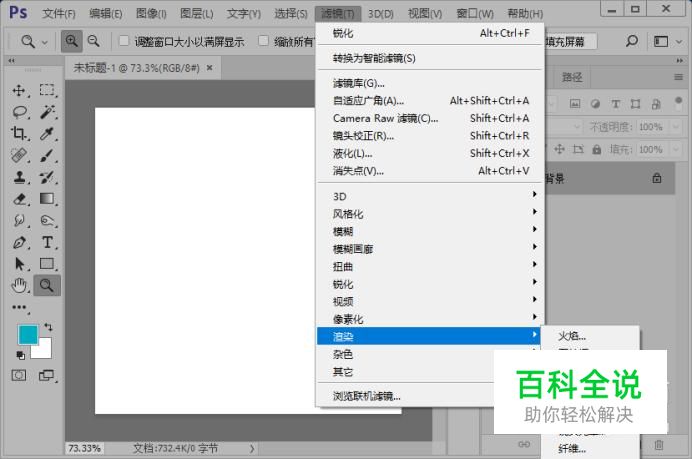Screen dimensions: 692x459
Task: Choose 火焰... in render submenu
Action: coord(590,336)
